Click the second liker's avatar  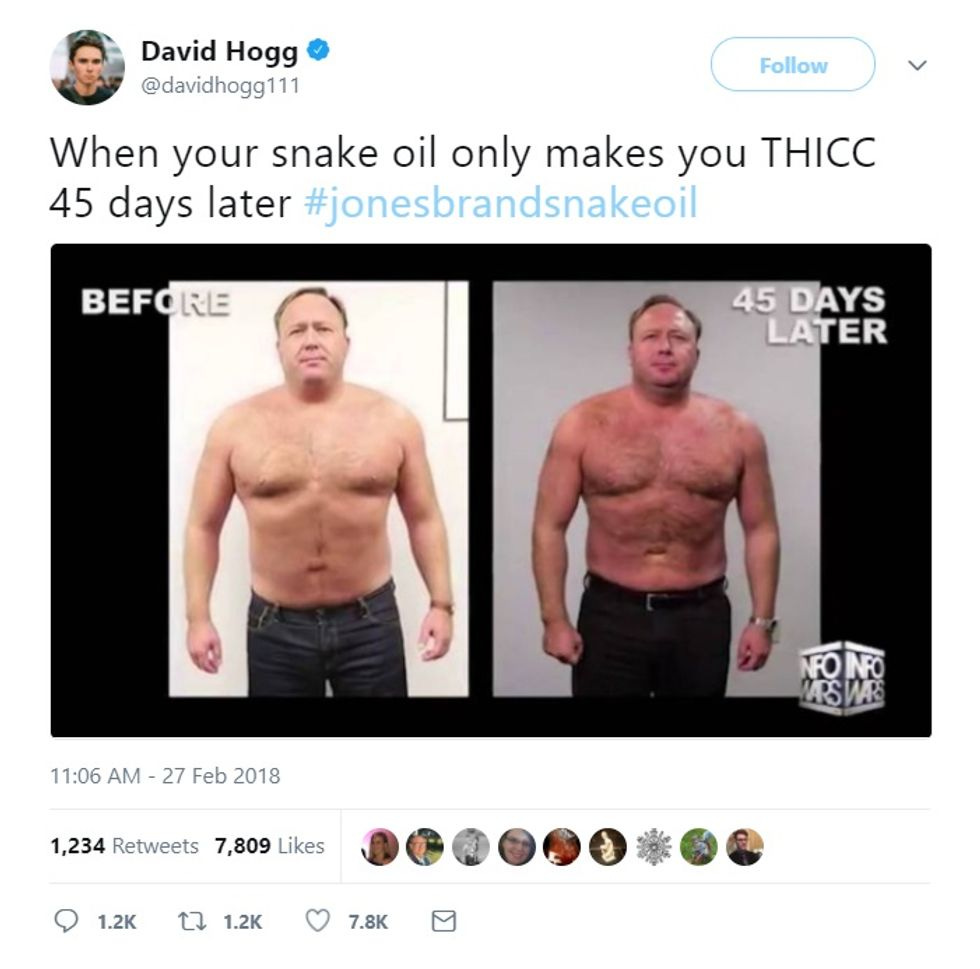(425, 846)
